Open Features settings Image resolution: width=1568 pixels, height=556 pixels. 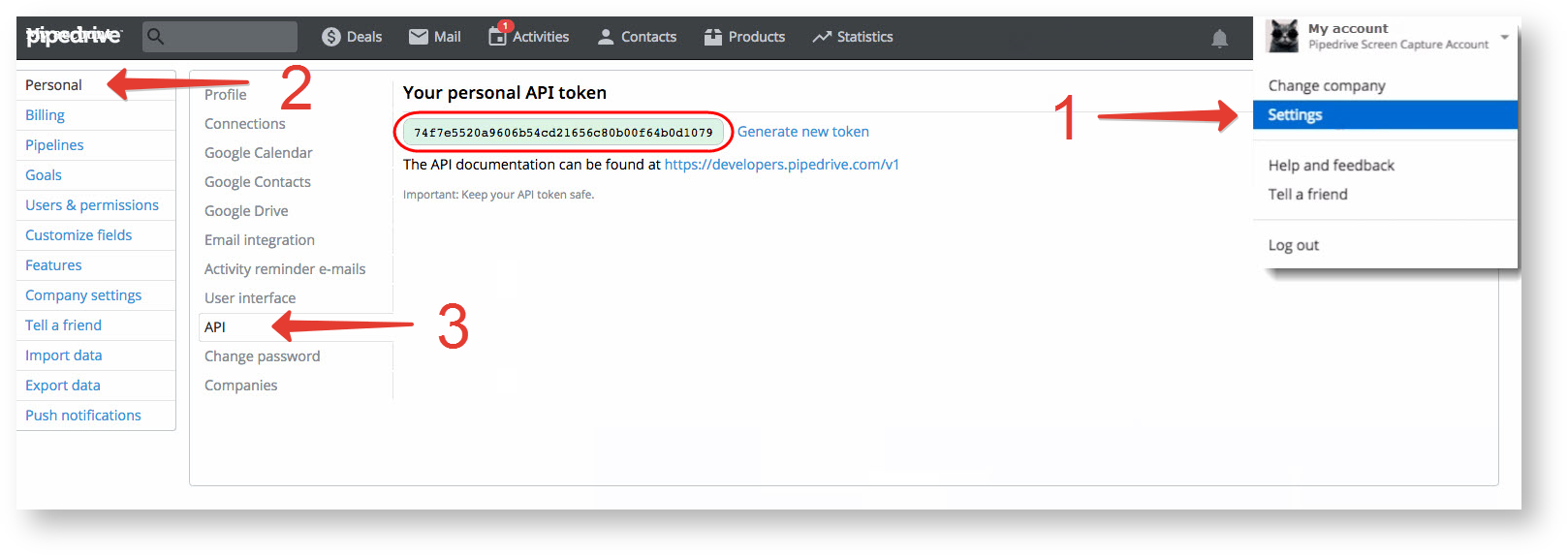(96, 265)
